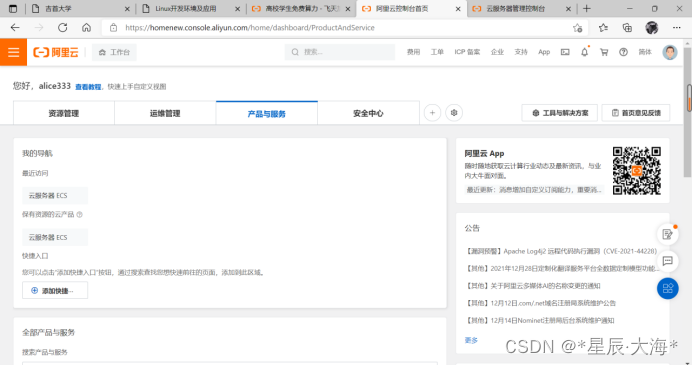
Task: Launch Cloud Shell terminal icon
Action: point(565,52)
